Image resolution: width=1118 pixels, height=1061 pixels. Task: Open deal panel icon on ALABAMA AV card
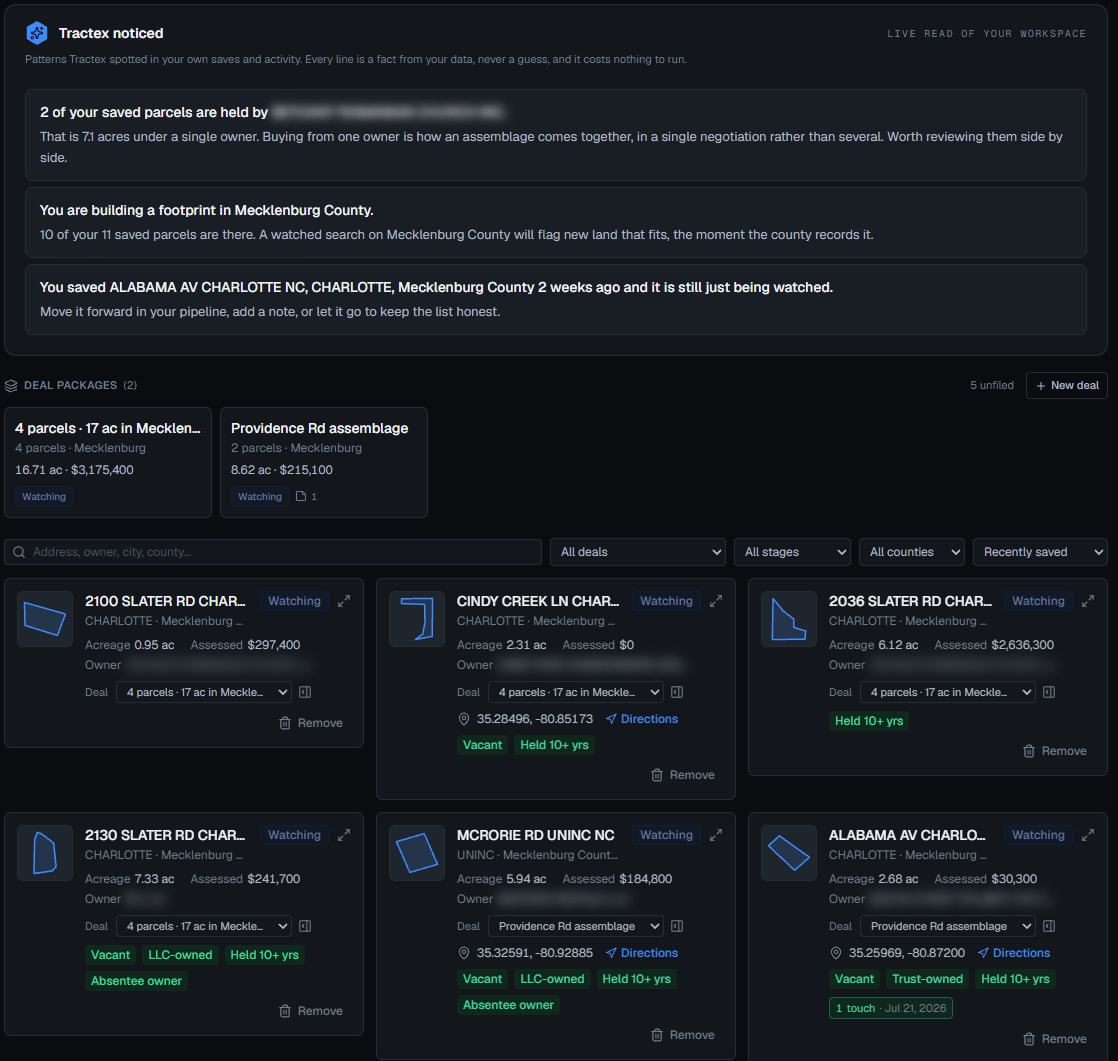[1050, 926]
